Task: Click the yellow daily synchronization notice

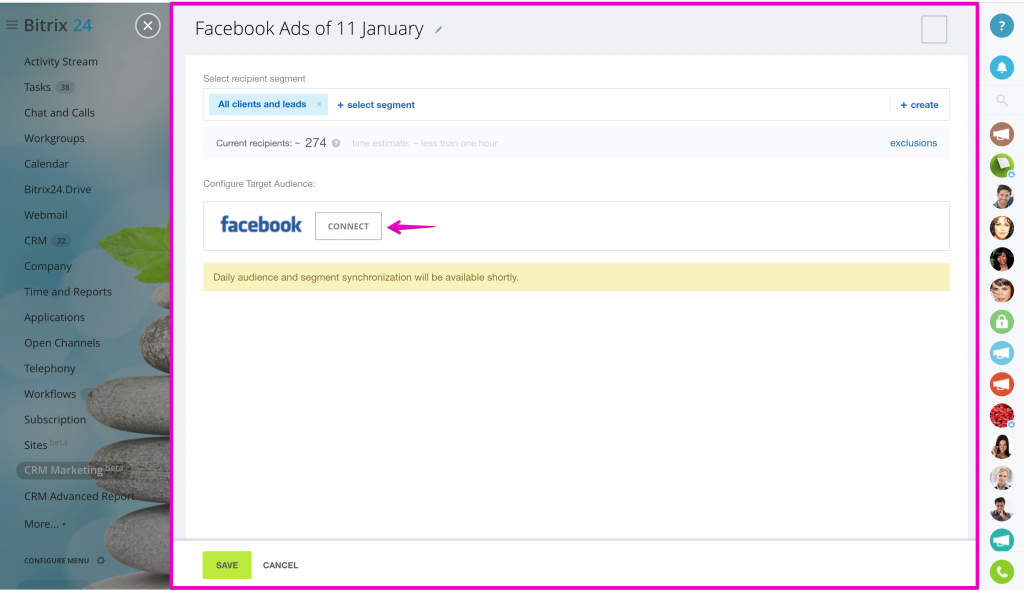Action: coord(576,277)
